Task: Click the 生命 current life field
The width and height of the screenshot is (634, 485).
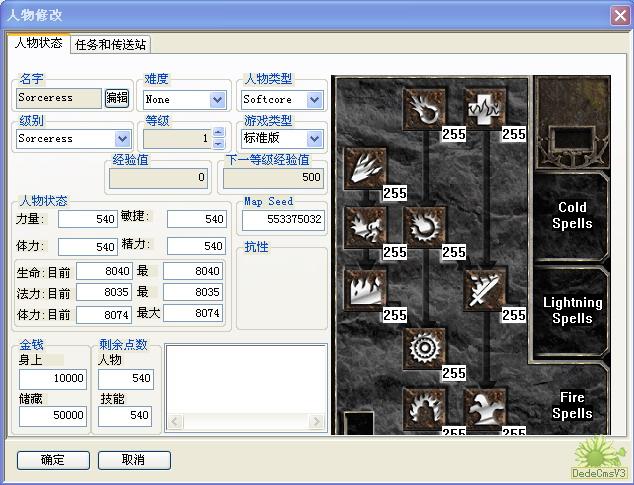Action: click(104, 271)
